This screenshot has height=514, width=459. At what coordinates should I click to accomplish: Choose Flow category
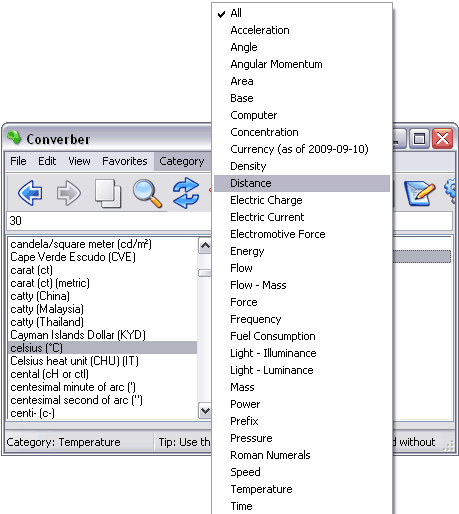click(302, 268)
